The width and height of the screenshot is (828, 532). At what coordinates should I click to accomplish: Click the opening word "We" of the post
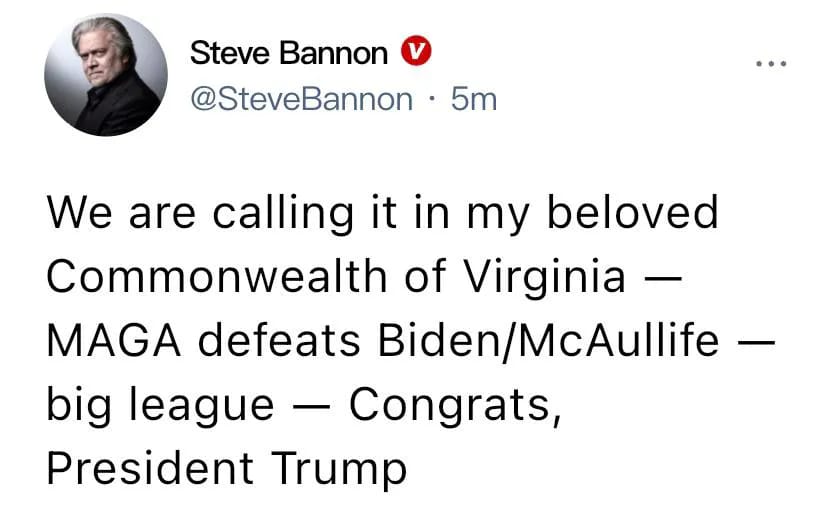77,213
